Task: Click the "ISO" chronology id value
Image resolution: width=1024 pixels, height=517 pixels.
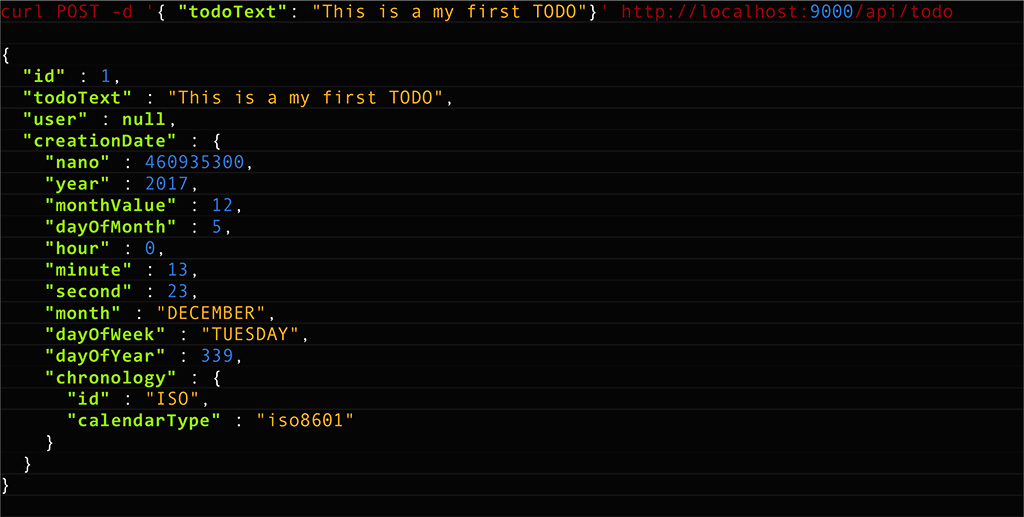Action: click(x=172, y=400)
